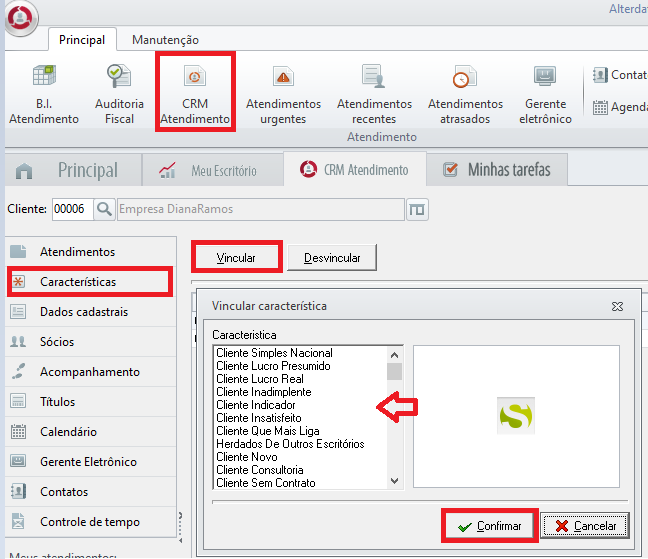Switch to Meu Escritório tab

coord(213,170)
